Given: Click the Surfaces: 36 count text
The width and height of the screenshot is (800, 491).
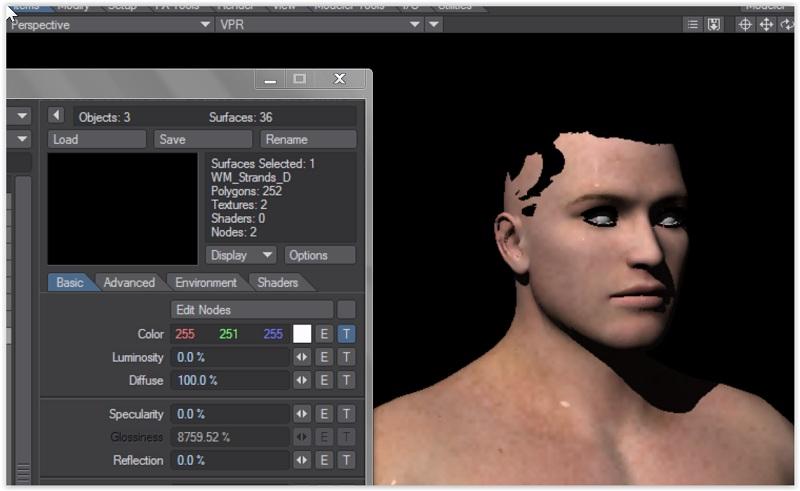Looking at the screenshot, I should tap(240, 117).
